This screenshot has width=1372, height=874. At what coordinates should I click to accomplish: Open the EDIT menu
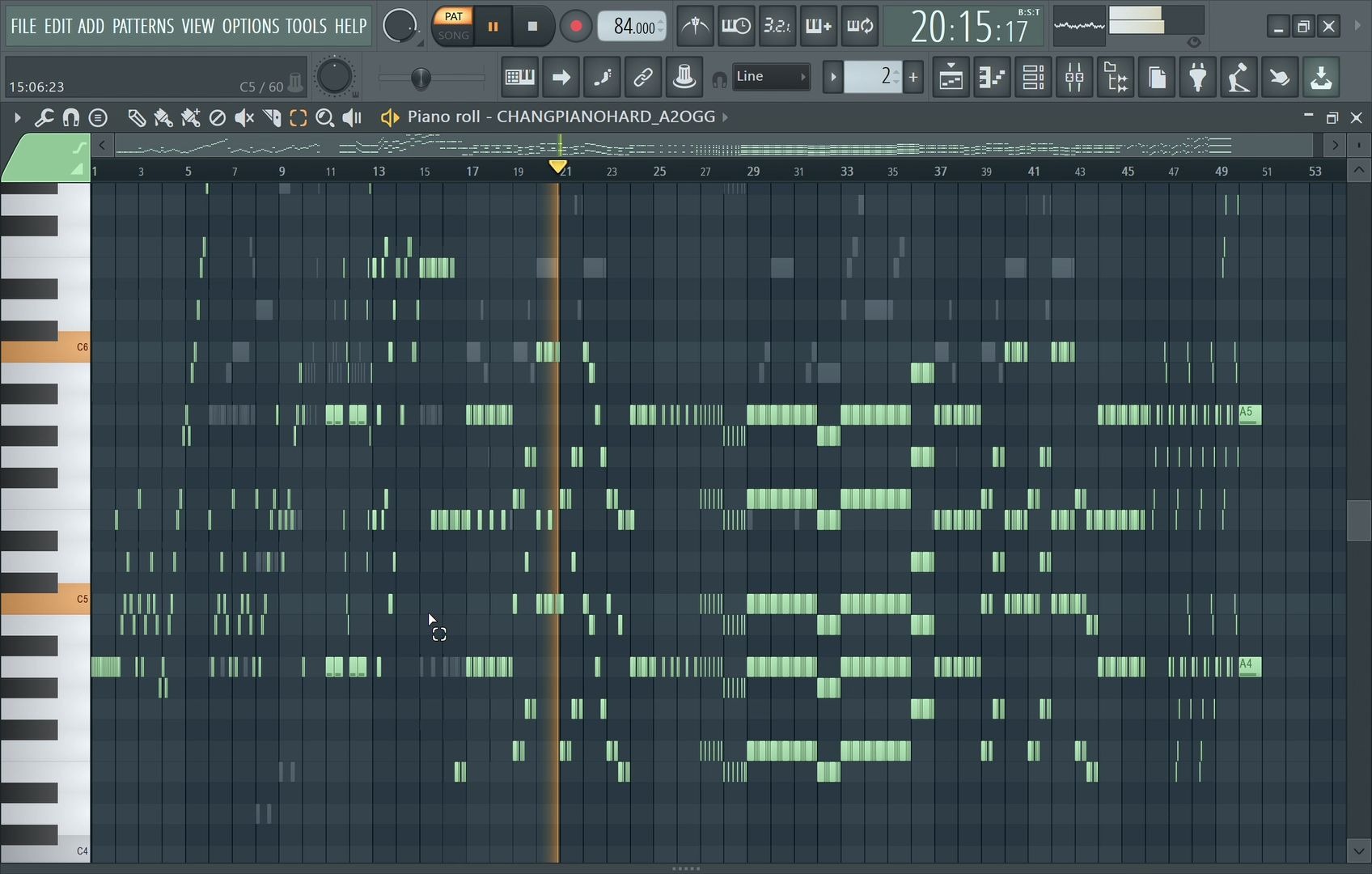click(57, 26)
